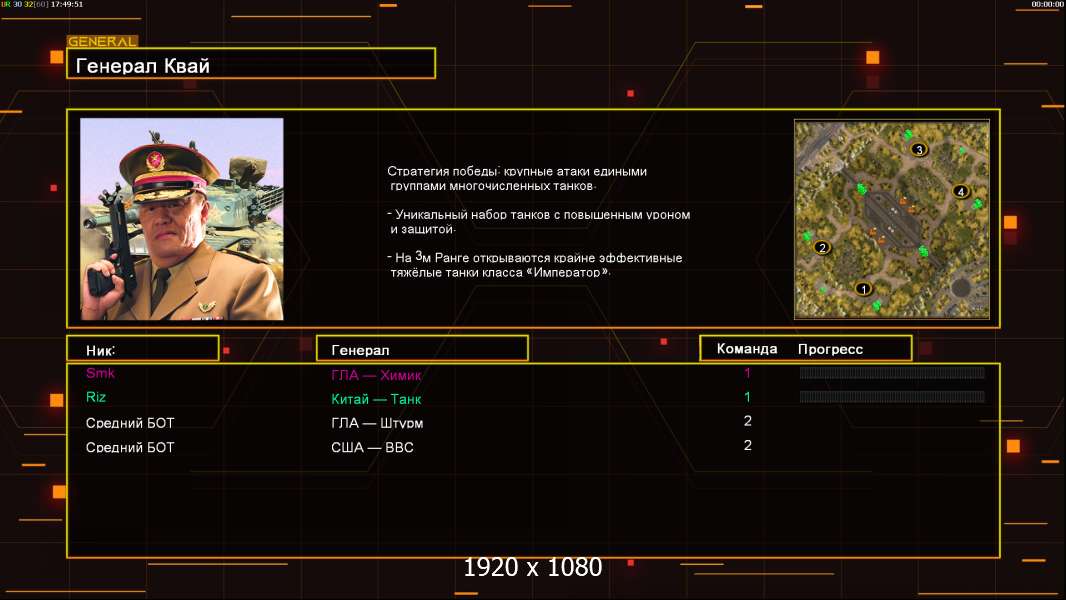Click the loading progress bar for Riz

pos(892,397)
